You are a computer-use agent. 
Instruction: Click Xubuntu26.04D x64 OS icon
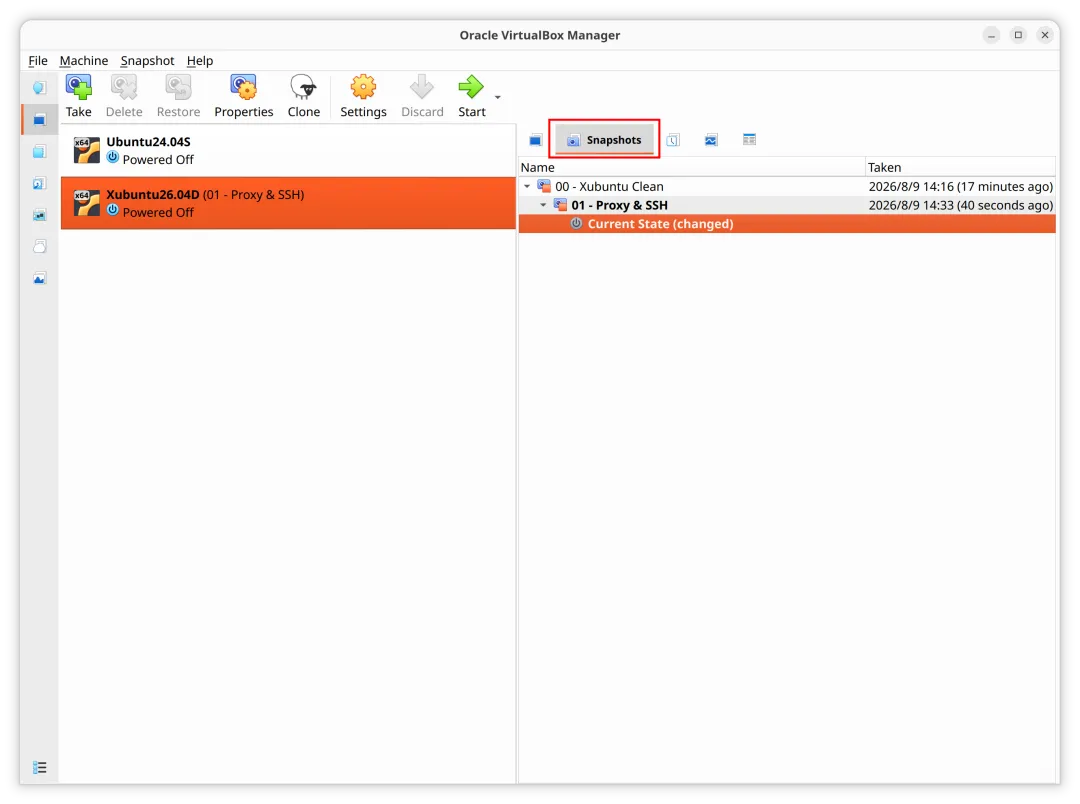click(x=87, y=203)
